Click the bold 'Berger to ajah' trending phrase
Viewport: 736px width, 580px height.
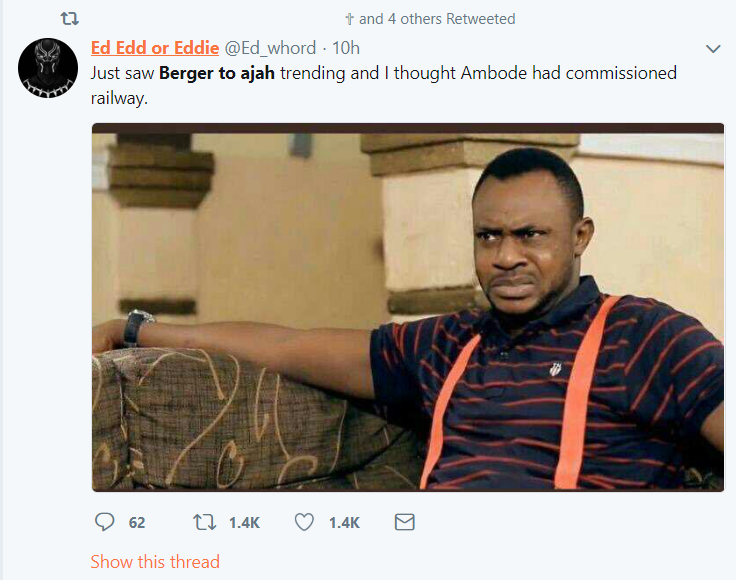click(x=217, y=73)
